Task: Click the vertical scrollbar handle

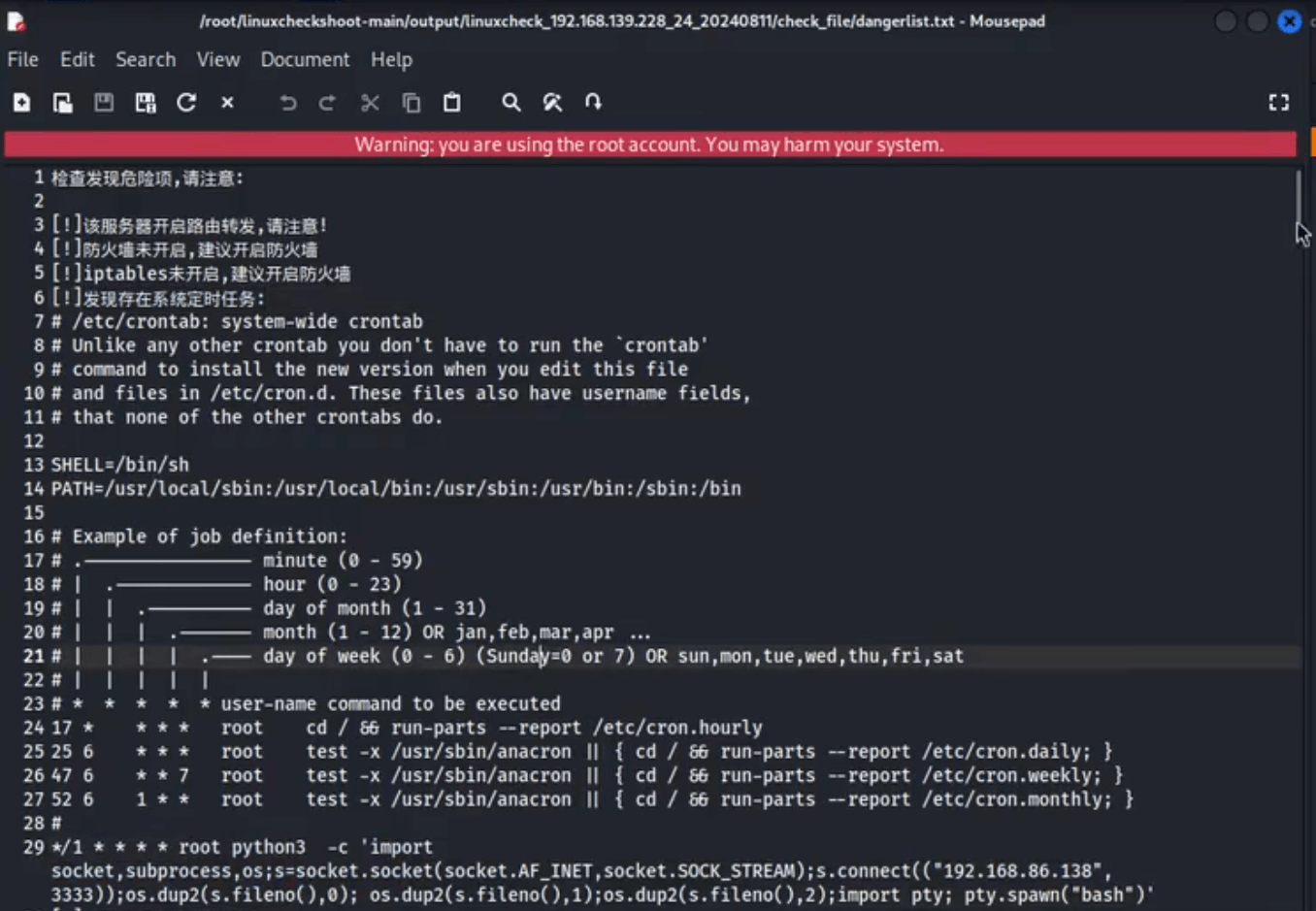Action: [x=1298, y=199]
